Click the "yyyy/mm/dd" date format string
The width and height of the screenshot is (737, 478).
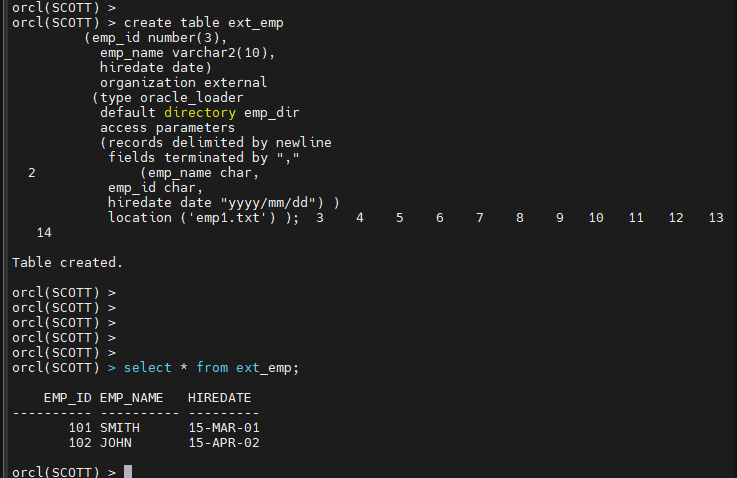pyautogui.click(x=267, y=203)
